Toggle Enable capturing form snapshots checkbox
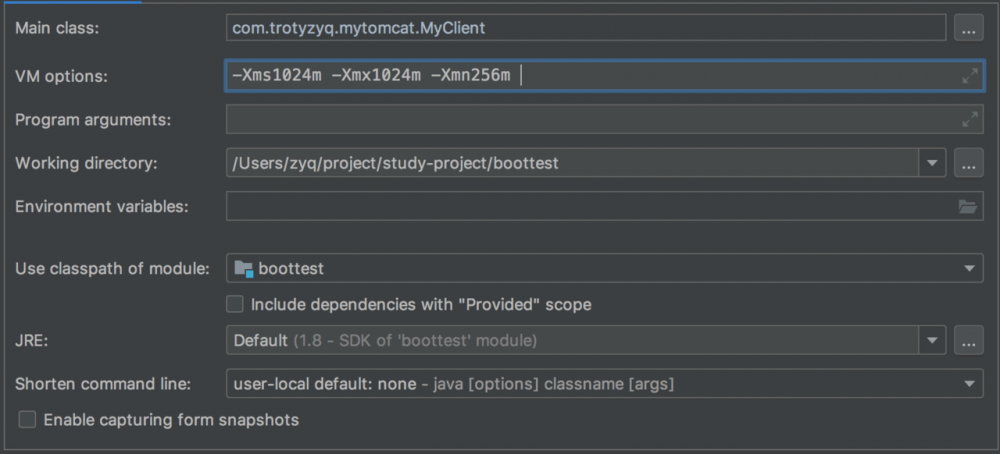This screenshot has width=1000, height=454. pos(27,419)
